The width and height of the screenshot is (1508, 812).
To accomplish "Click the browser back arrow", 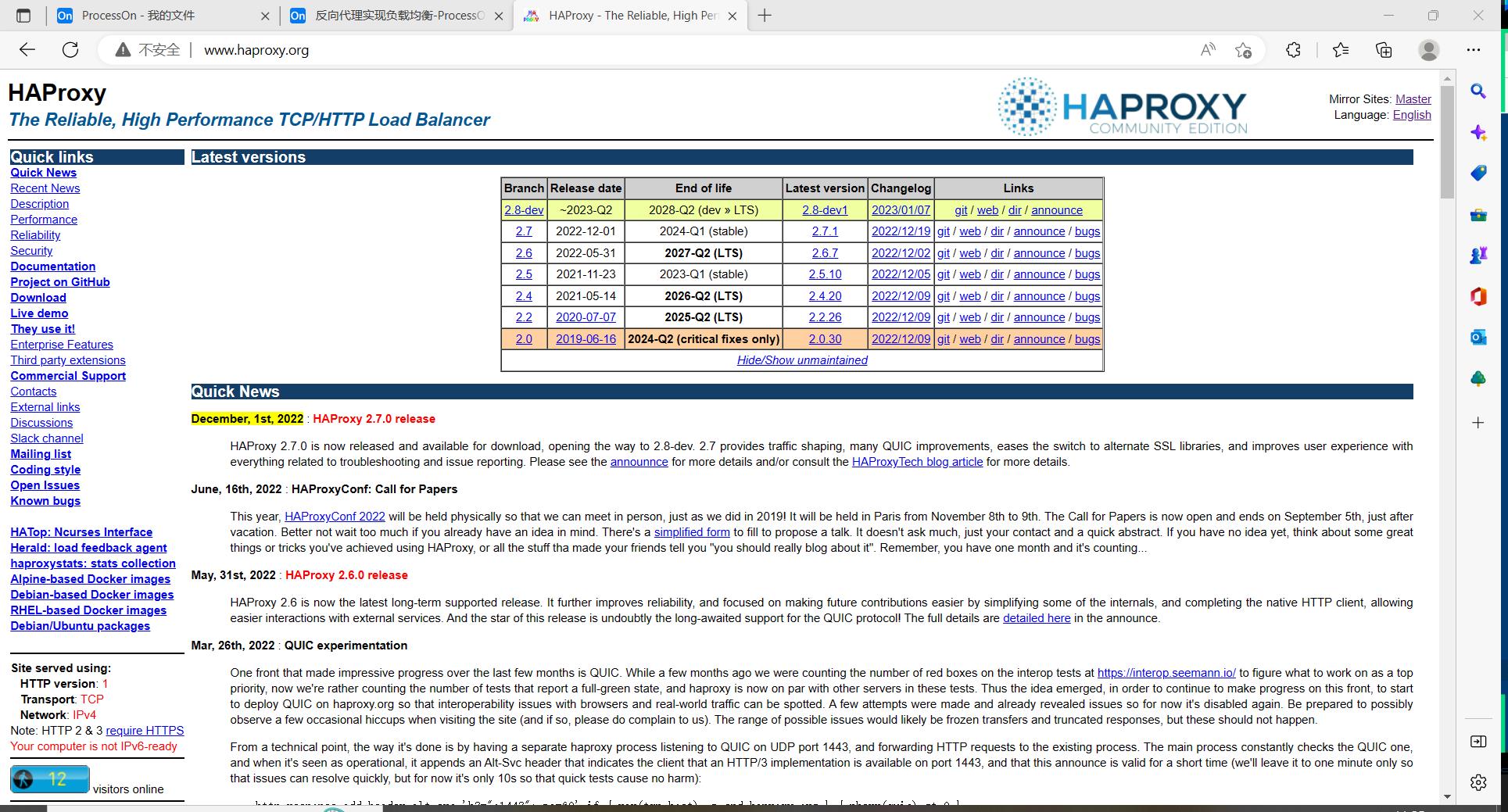I will [27, 50].
